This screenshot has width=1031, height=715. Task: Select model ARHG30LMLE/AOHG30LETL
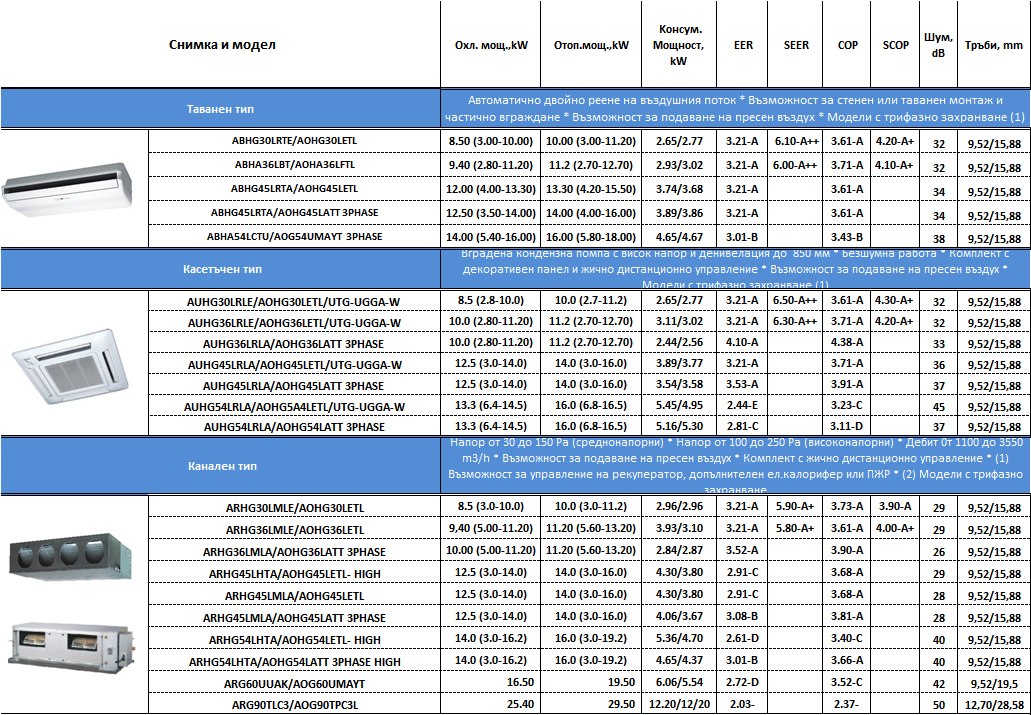coord(295,508)
